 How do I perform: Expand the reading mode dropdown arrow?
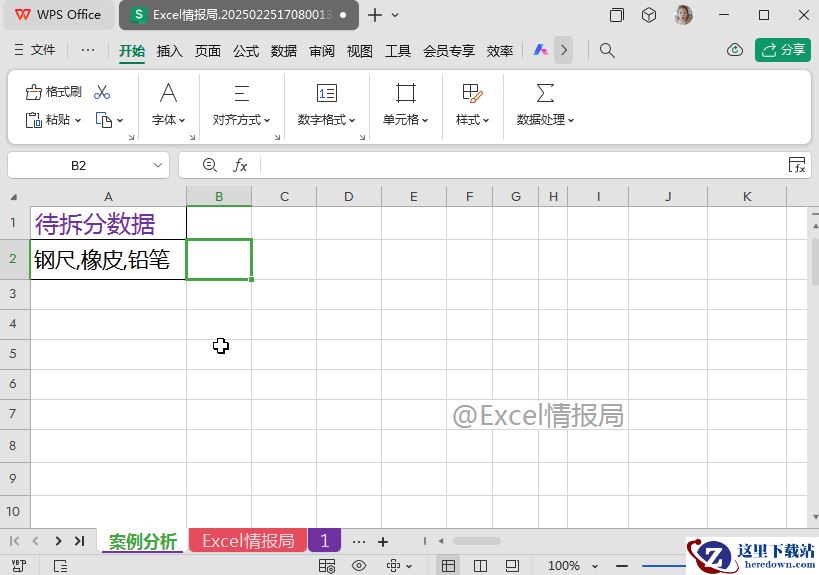click(x=409, y=566)
